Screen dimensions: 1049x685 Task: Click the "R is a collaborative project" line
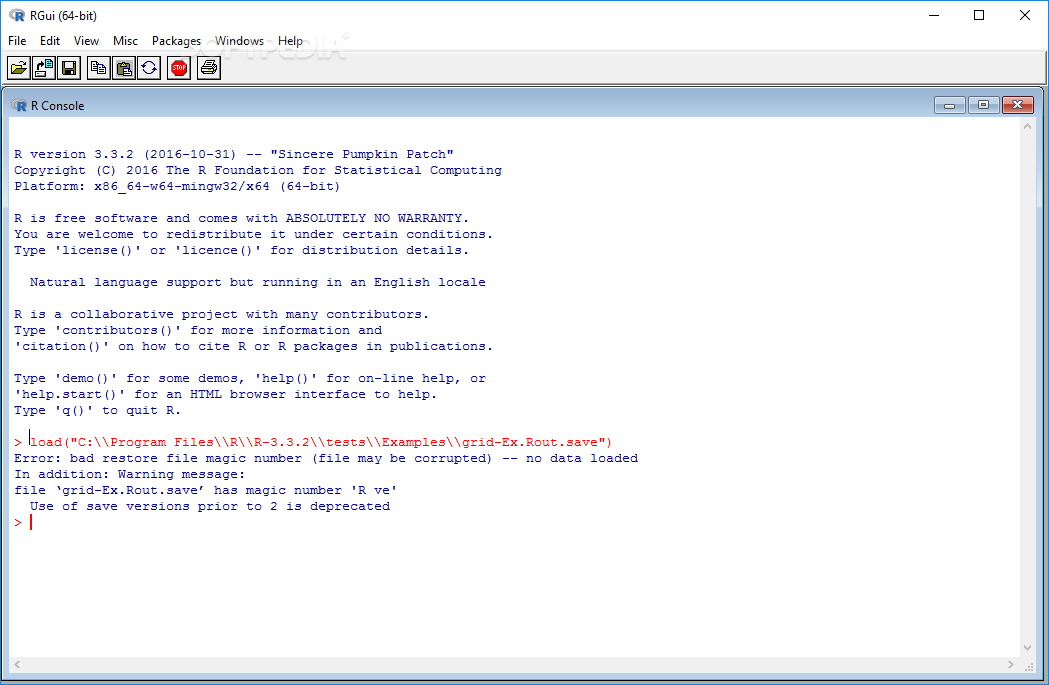coord(221,314)
